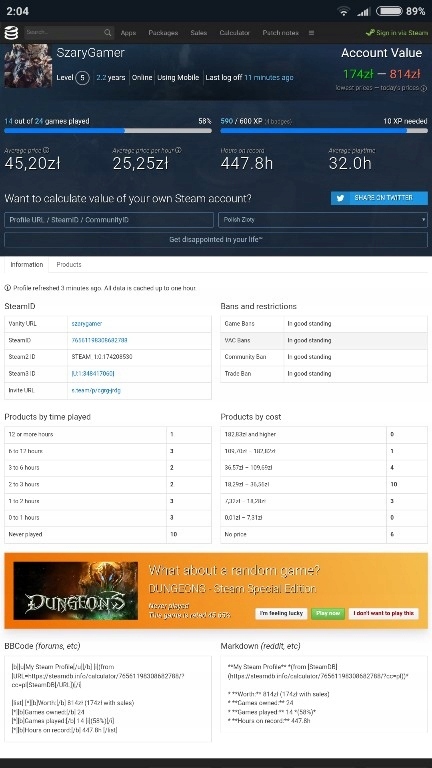The width and height of the screenshot is (432, 768).
Task: Open the szarygamer vanity URL link
Action: pyautogui.click(x=87, y=324)
